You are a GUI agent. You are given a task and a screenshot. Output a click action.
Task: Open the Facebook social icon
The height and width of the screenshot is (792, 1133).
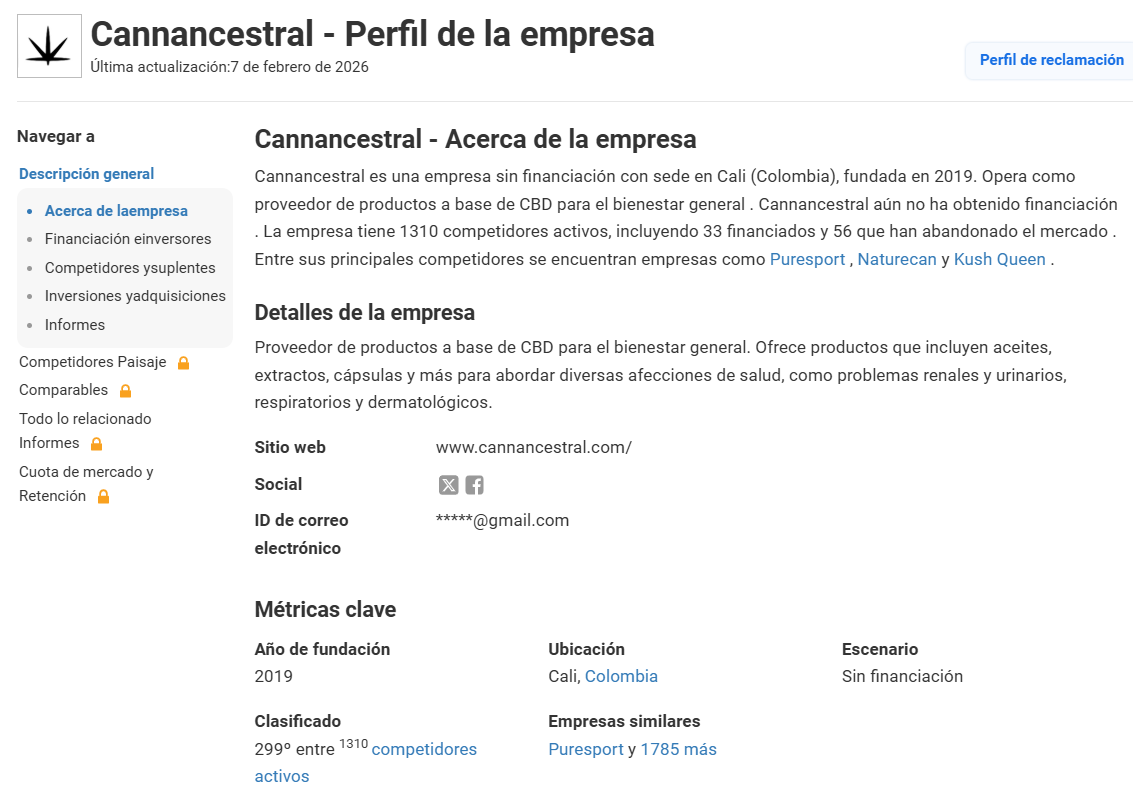474,485
